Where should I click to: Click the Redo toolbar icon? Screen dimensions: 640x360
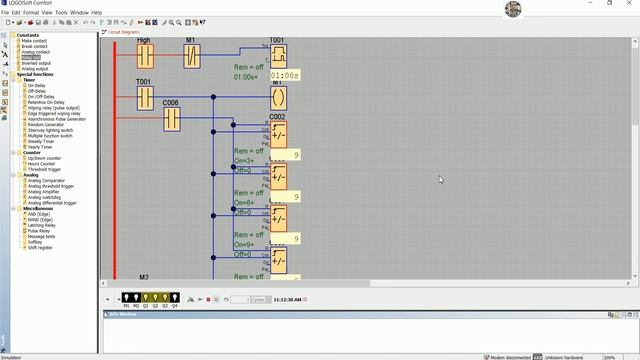coord(93,22)
